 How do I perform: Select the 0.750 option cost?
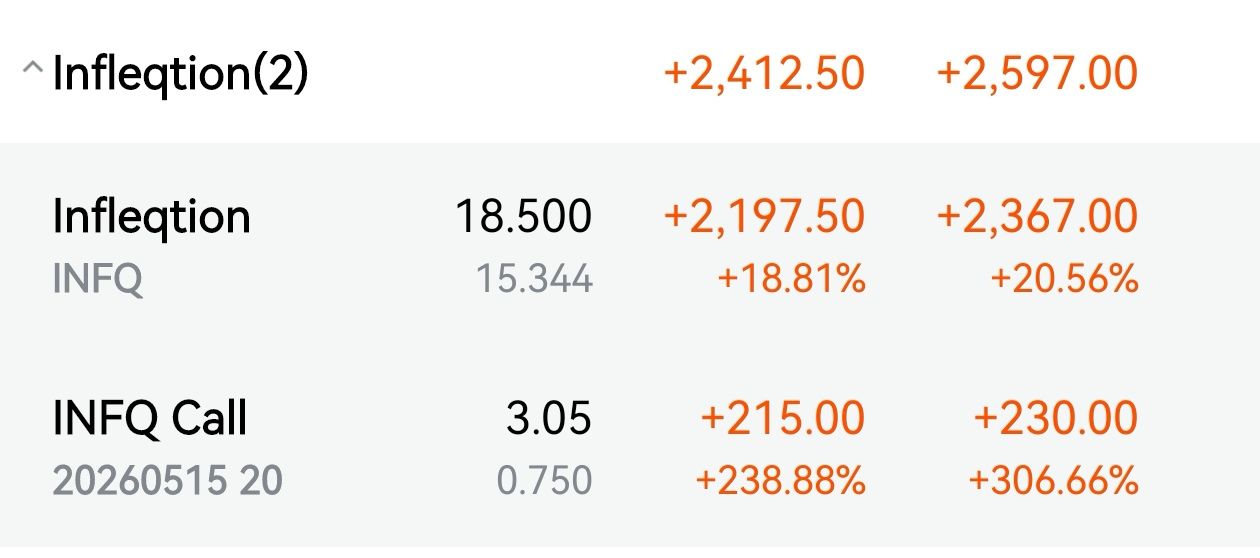click(x=544, y=481)
